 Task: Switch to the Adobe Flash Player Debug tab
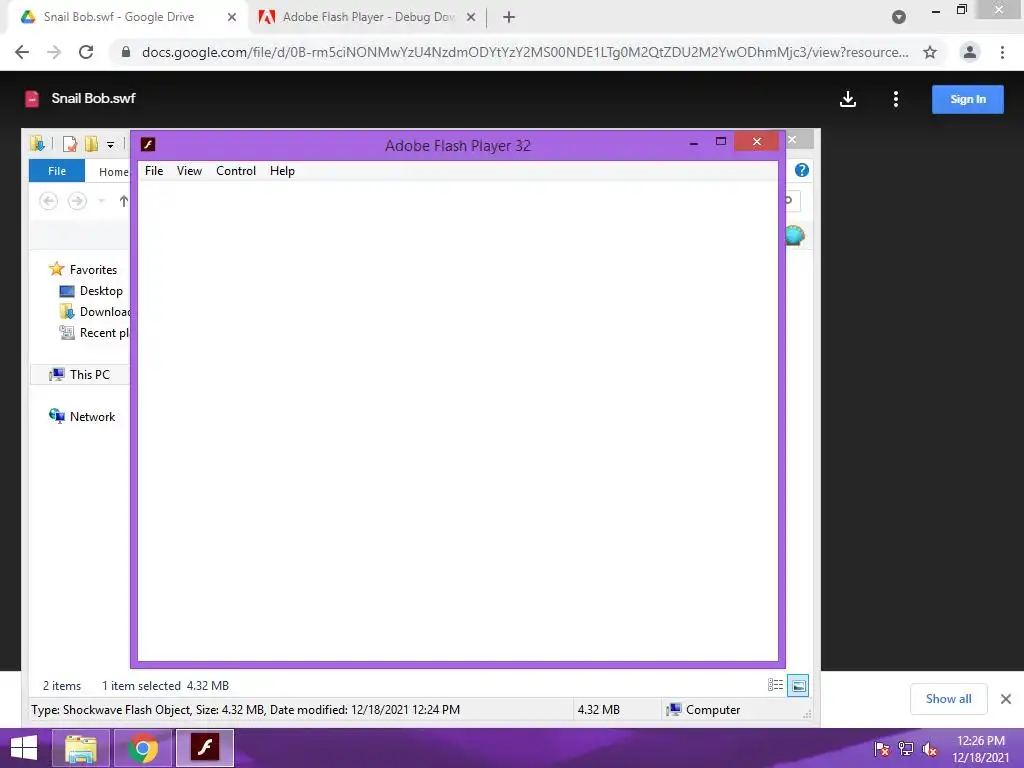pos(366,17)
